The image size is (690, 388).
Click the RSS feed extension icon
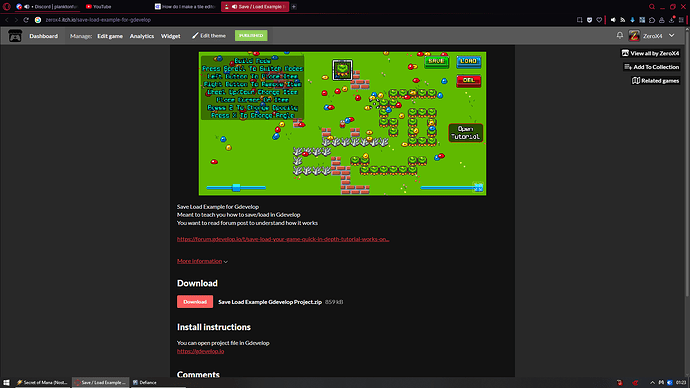pos(623,20)
